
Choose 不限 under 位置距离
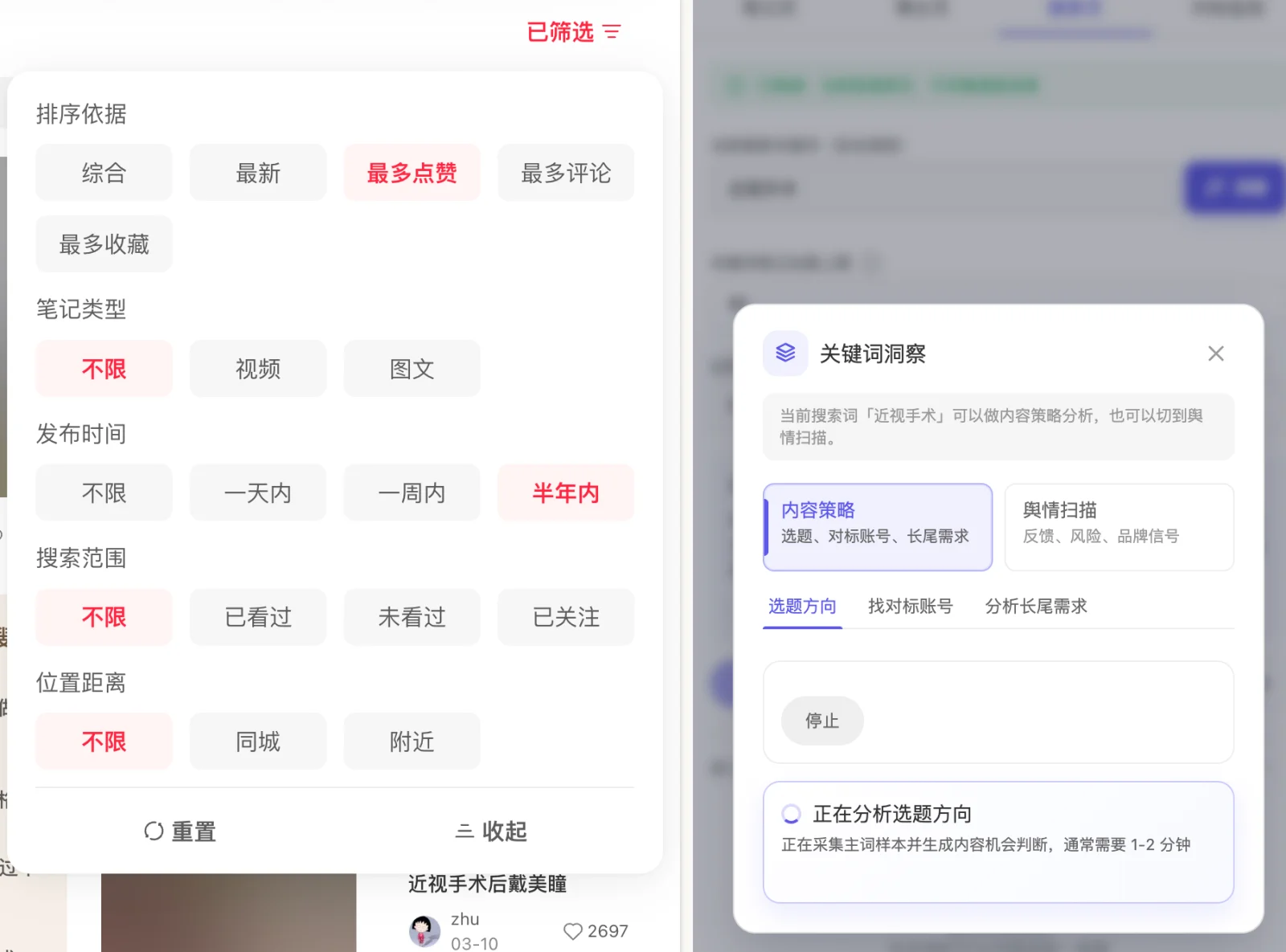[x=104, y=741]
